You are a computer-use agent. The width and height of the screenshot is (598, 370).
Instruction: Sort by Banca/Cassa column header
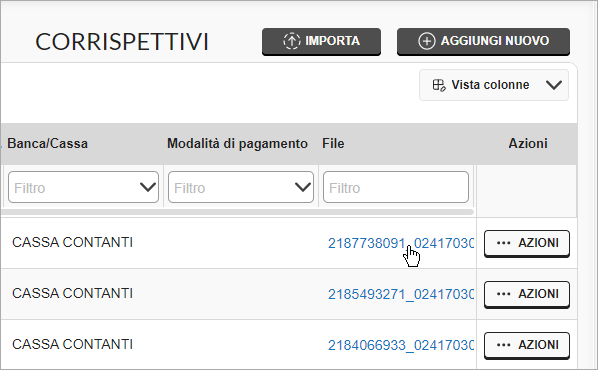click(48, 143)
